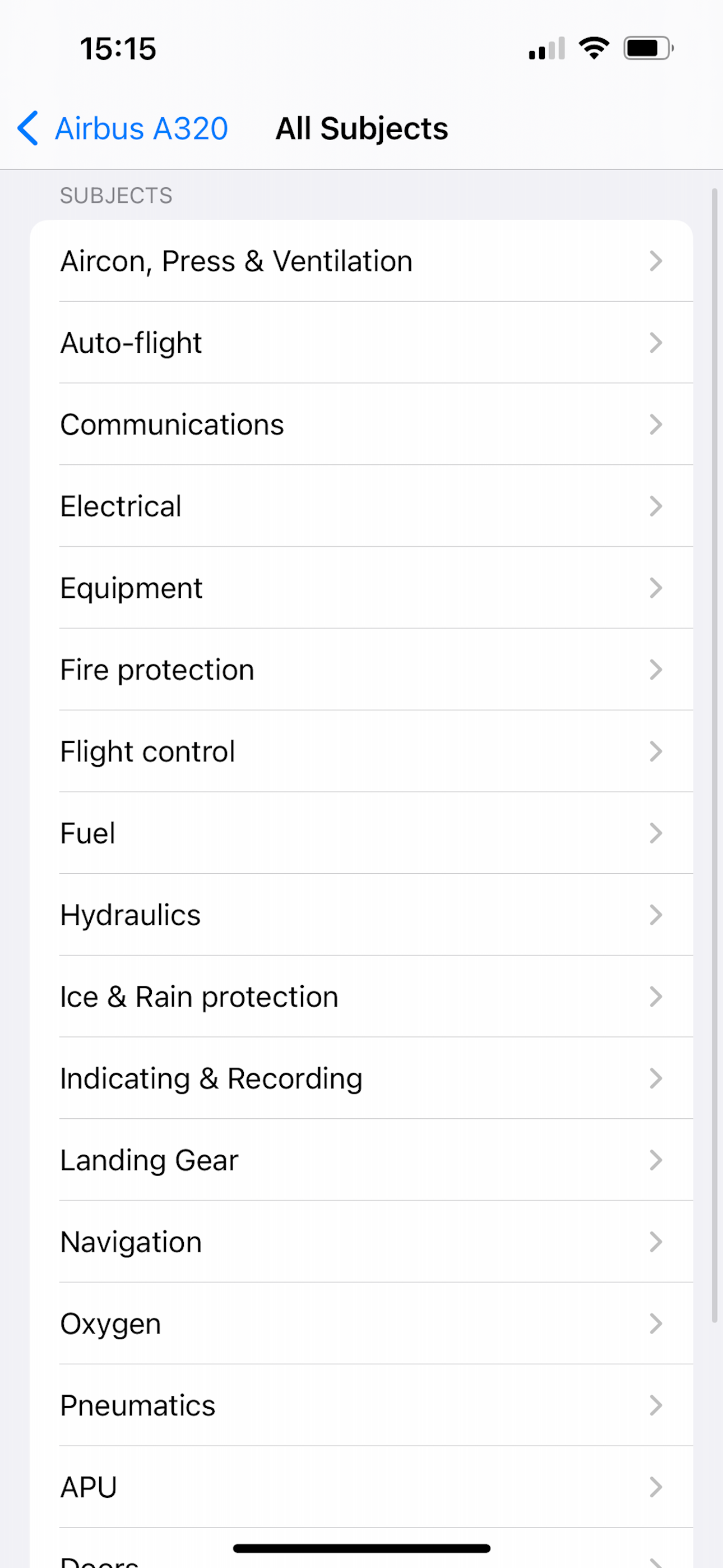Tap the Fuel row's chevron icon
This screenshot has width=723, height=1568.
(655, 833)
